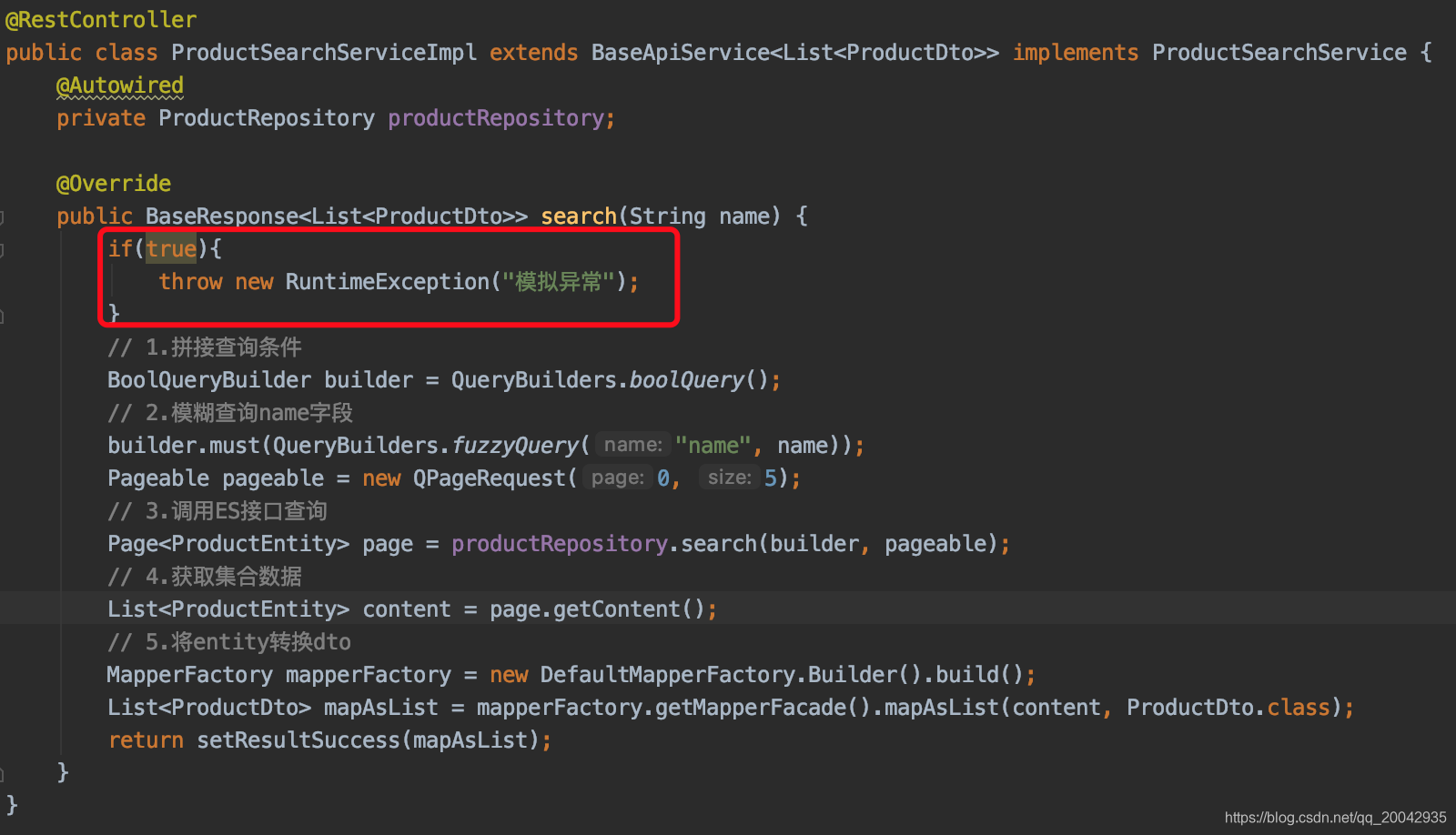Click the size: parameter hint

tap(730, 478)
